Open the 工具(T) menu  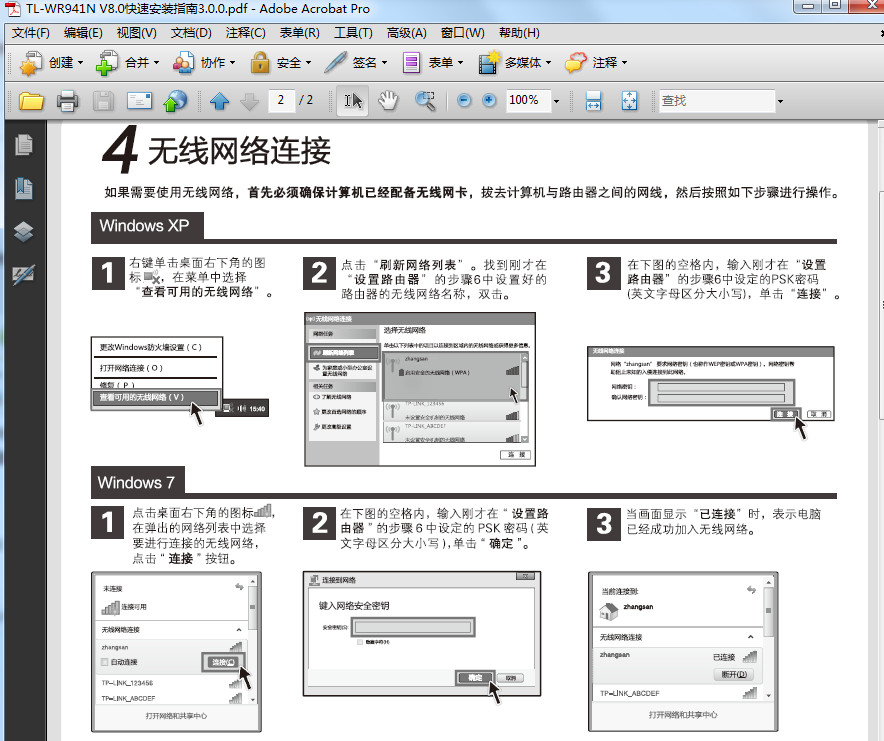pyautogui.click(x=353, y=33)
